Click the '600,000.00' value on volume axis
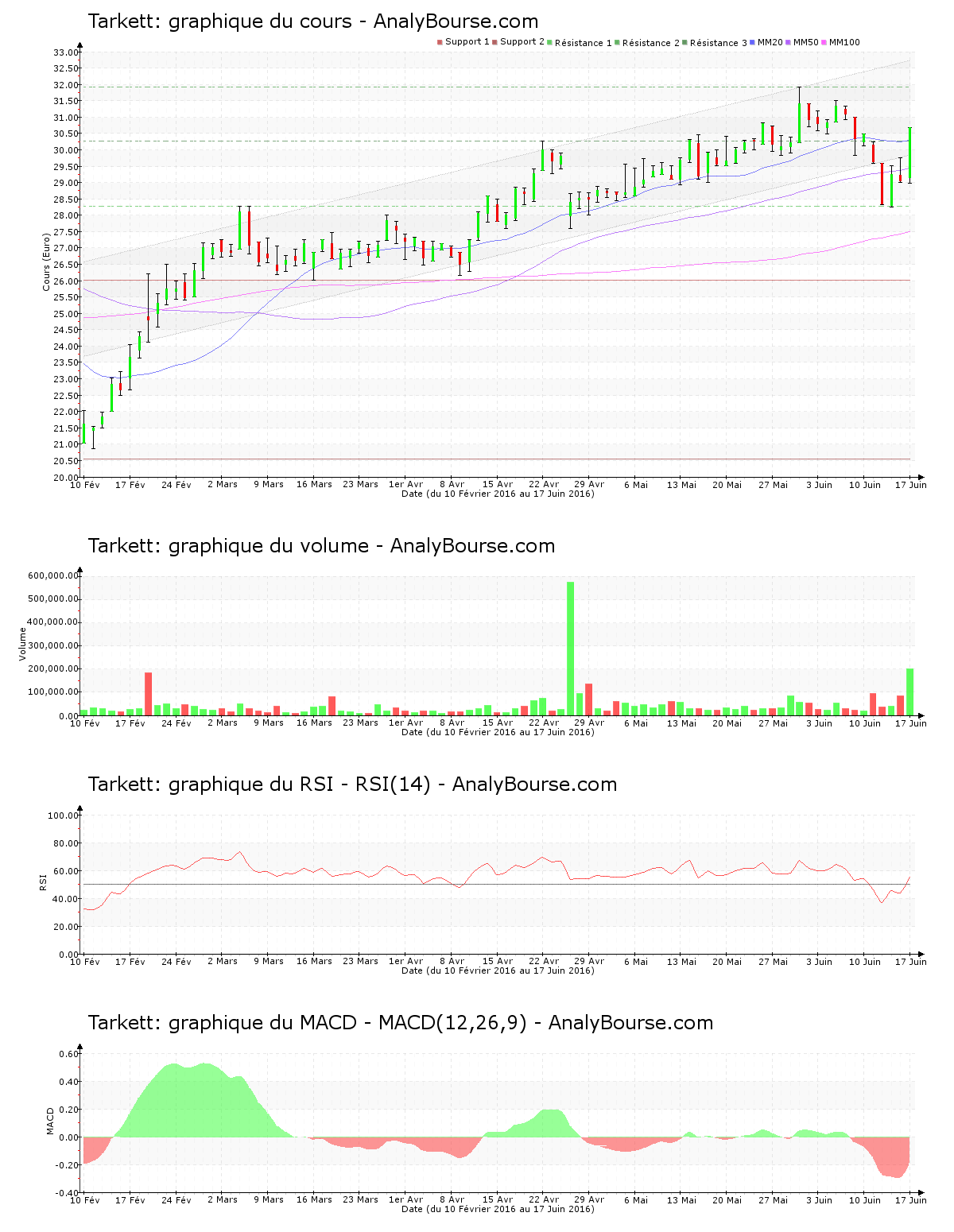954x1232 pixels. pos(53,575)
